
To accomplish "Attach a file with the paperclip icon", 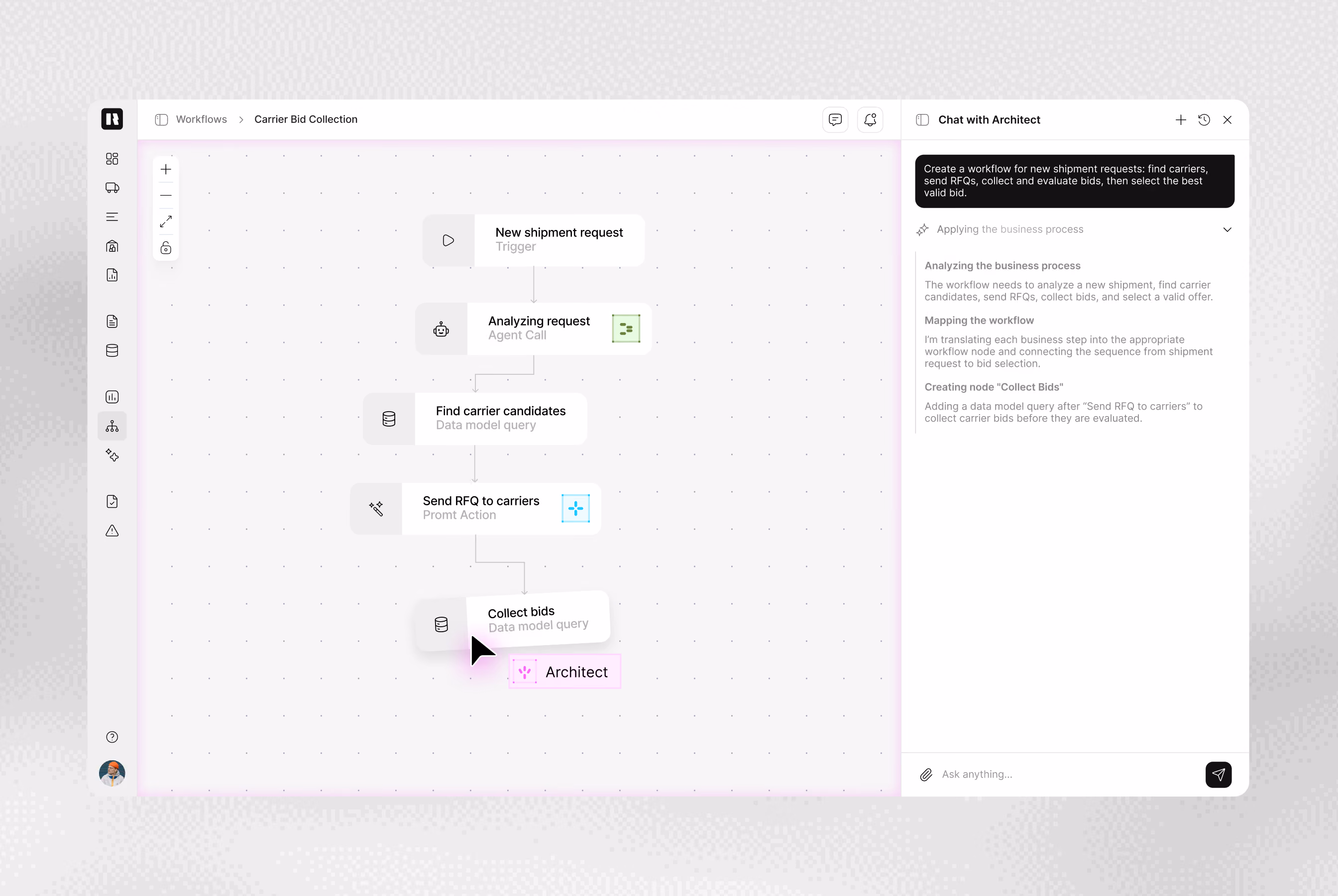I will [926, 775].
